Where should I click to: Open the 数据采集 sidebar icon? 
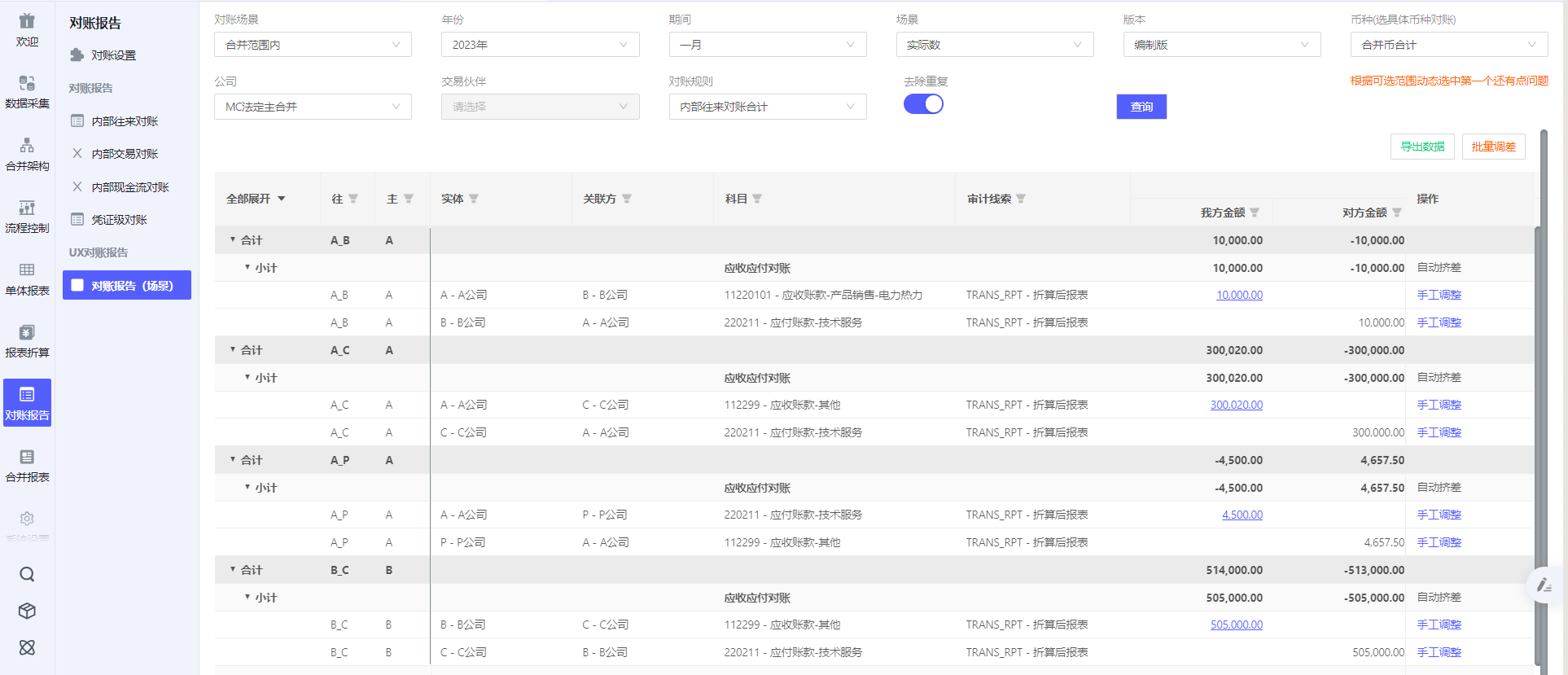point(27,91)
